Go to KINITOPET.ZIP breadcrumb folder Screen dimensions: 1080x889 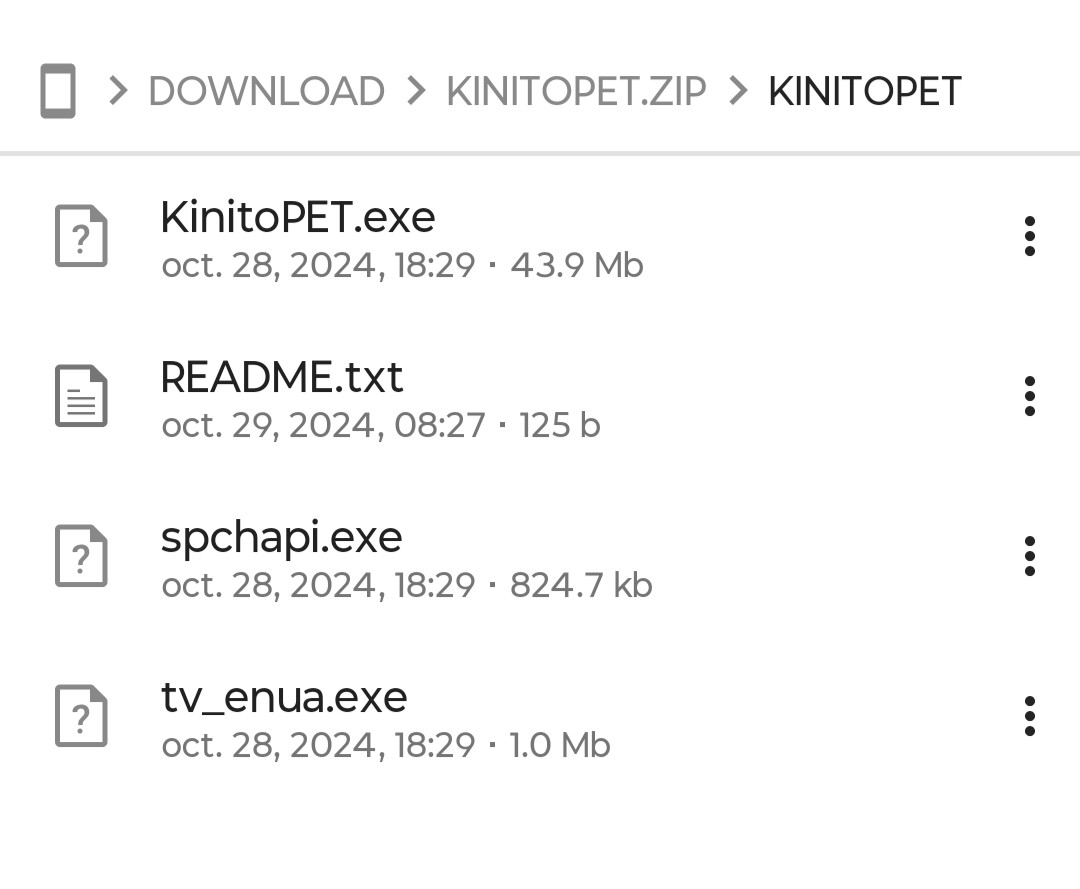[x=576, y=92]
